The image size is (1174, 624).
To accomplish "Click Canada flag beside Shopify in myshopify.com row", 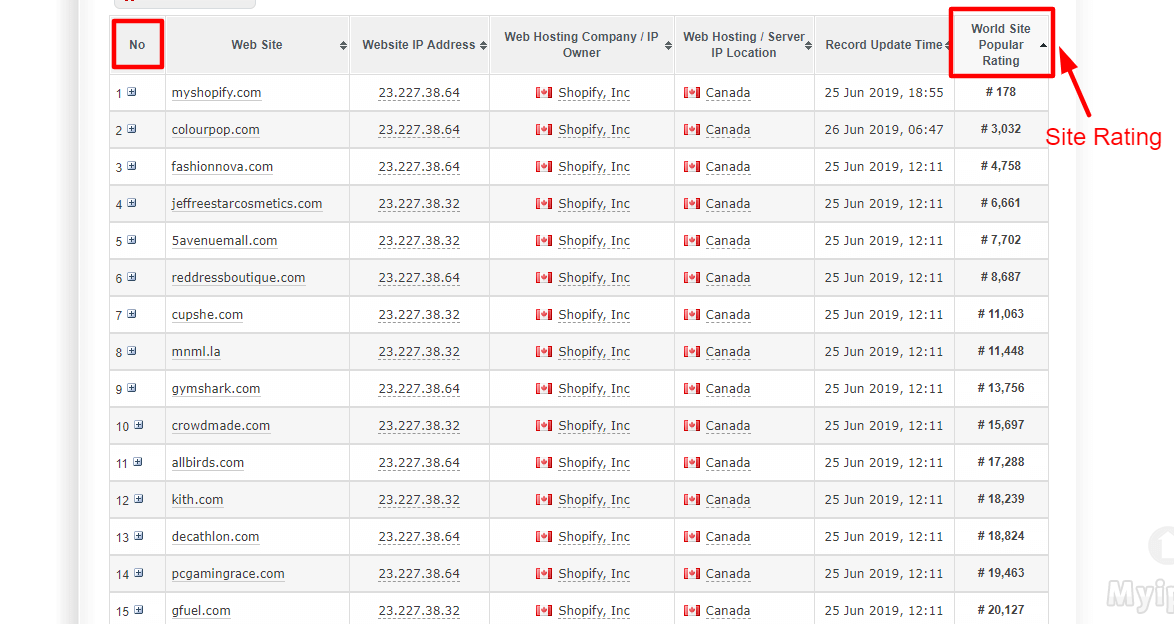I will click(544, 93).
